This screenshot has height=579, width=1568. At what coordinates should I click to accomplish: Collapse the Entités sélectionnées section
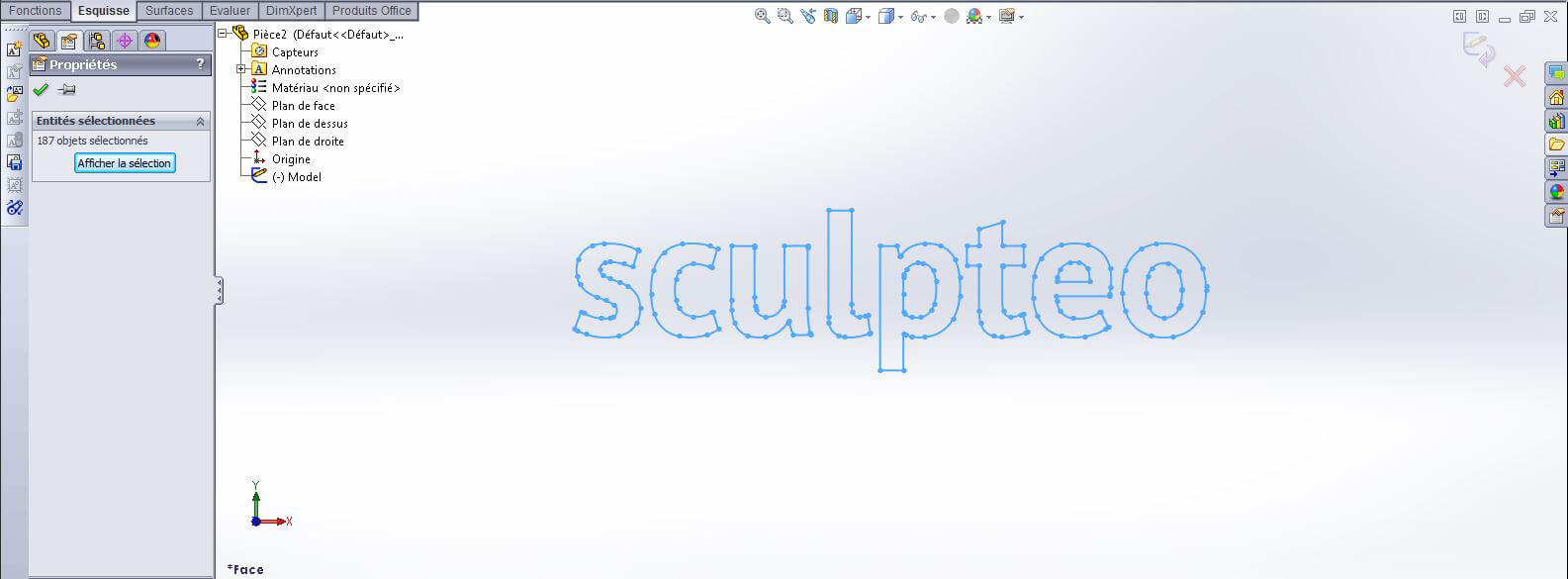click(200, 121)
